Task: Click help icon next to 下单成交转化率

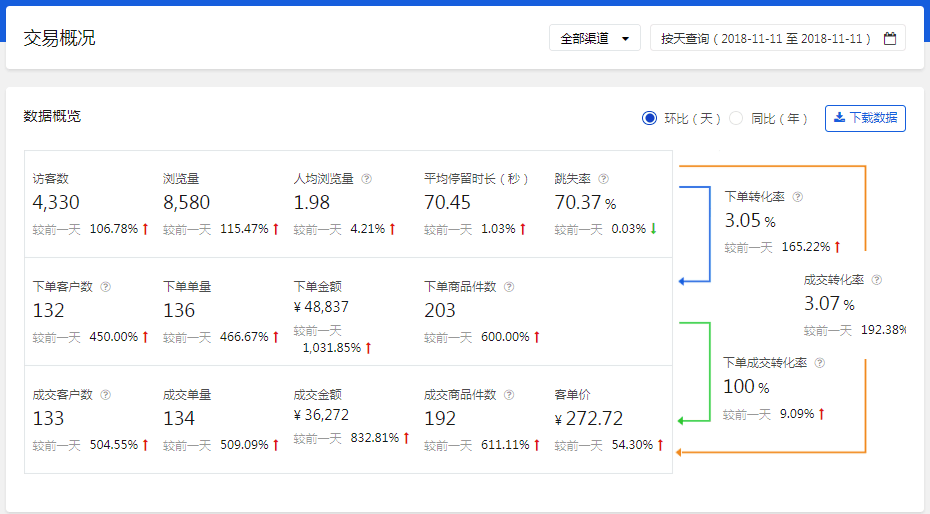Action: point(820,364)
